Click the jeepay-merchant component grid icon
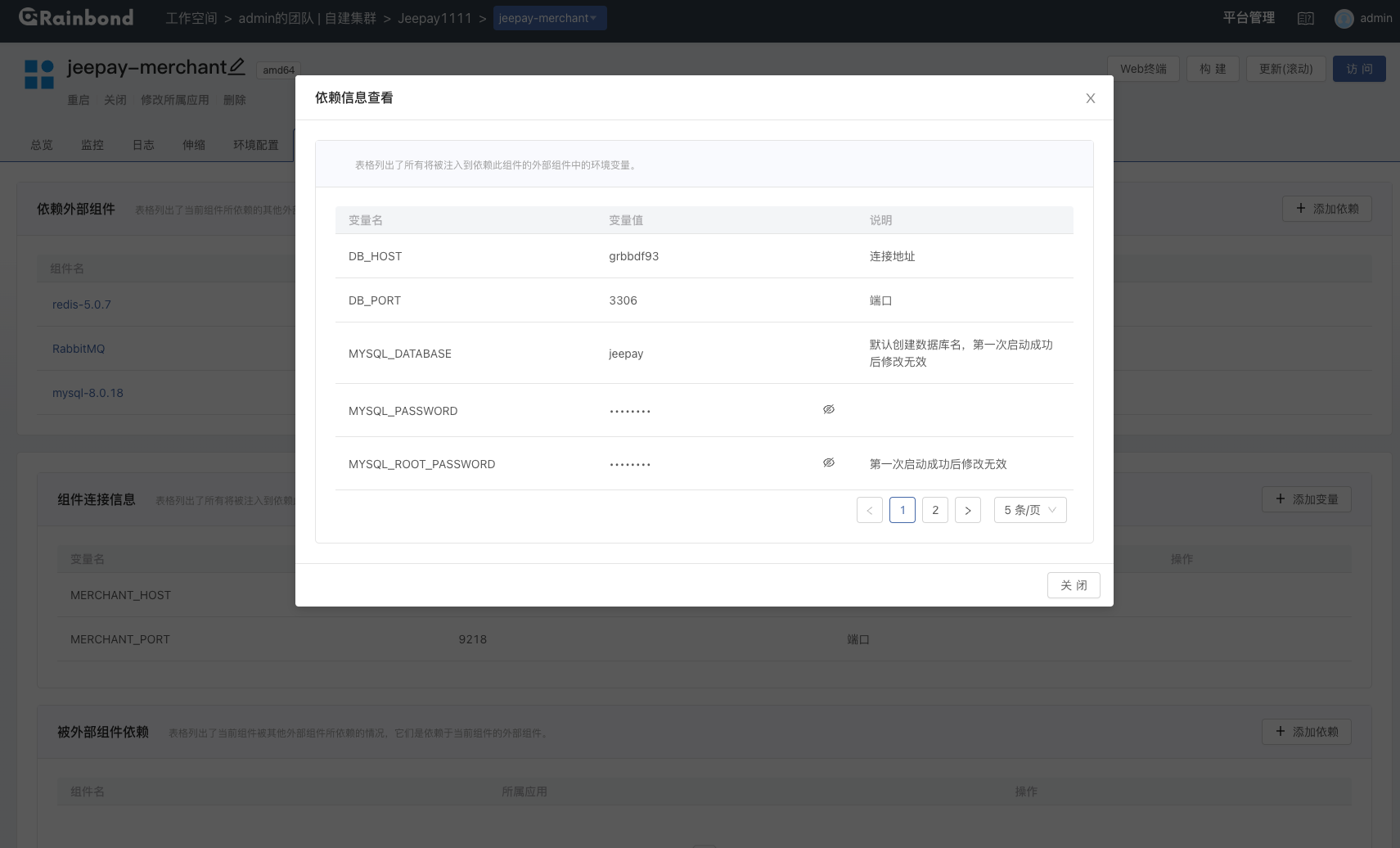The height and width of the screenshot is (848, 1400). (39, 74)
